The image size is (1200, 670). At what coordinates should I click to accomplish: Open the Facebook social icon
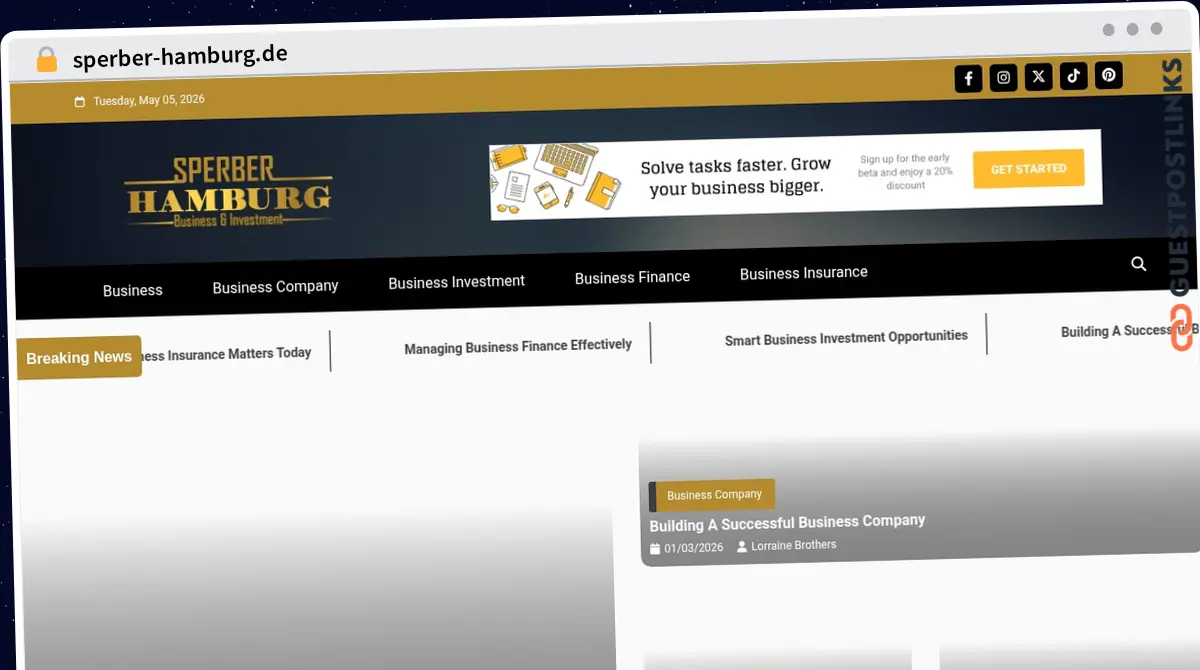(x=968, y=79)
